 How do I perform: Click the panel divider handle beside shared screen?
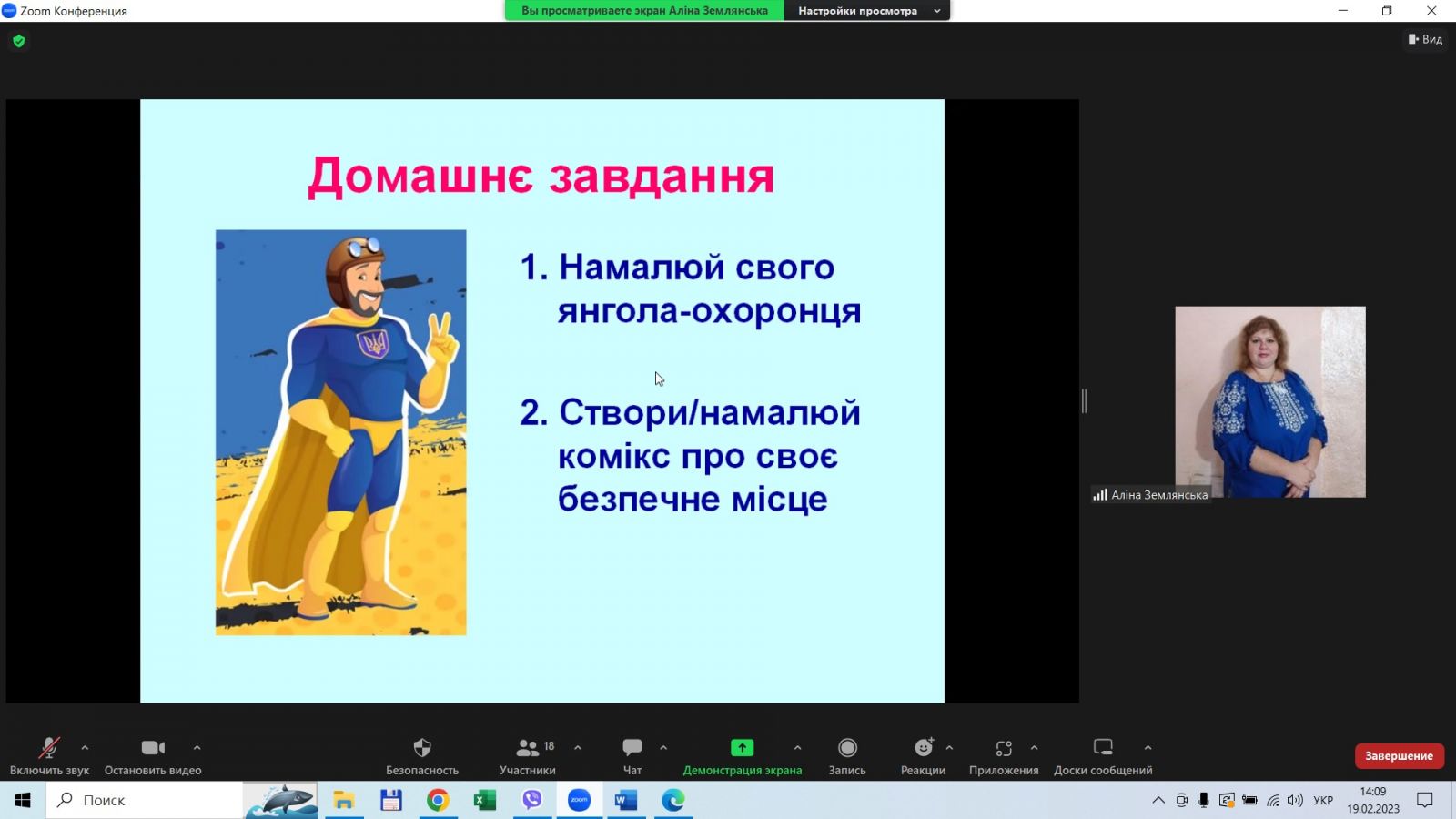click(x=1084, y=400)
